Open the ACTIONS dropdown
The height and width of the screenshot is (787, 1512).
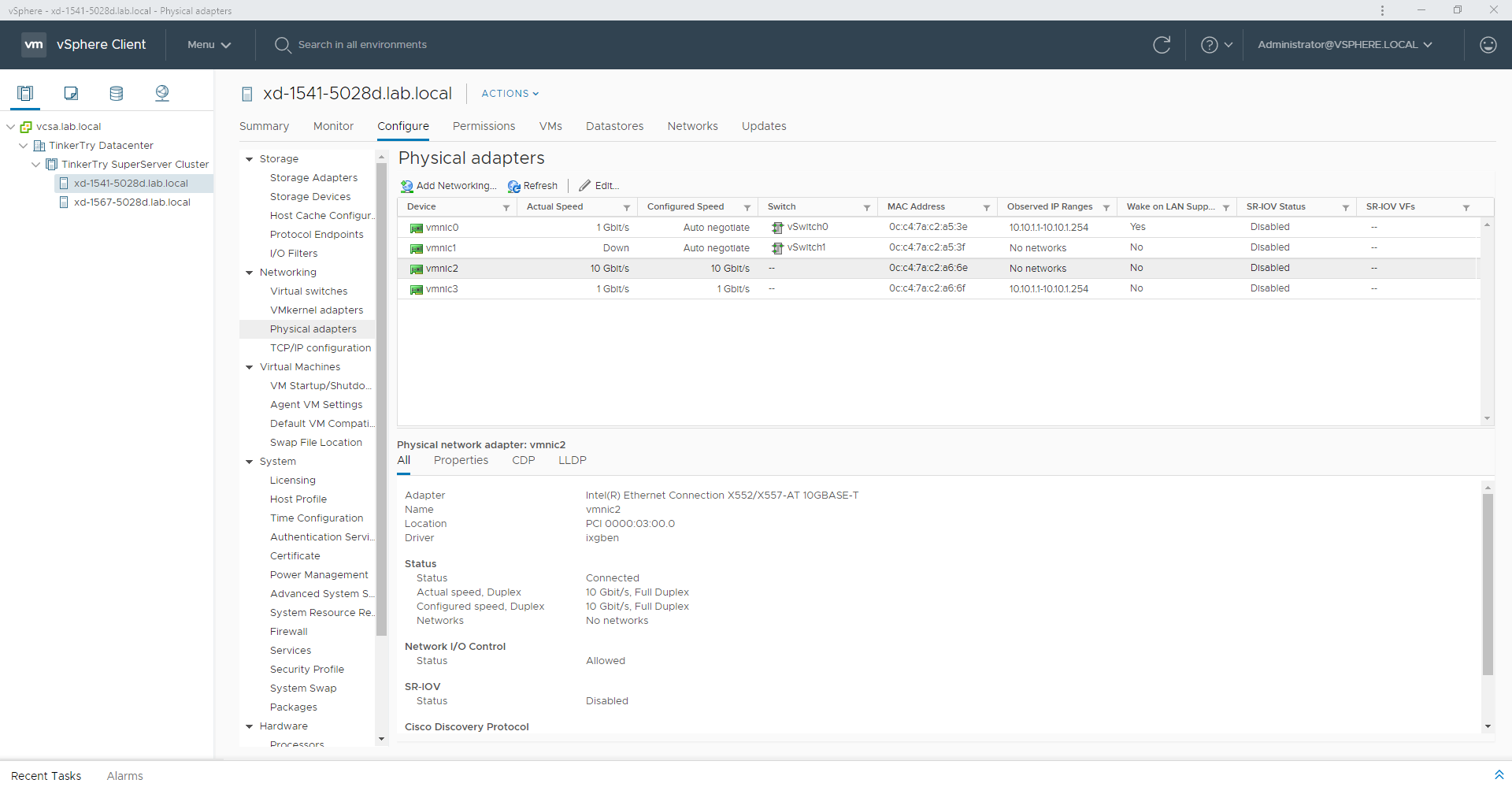click(510, 93)
